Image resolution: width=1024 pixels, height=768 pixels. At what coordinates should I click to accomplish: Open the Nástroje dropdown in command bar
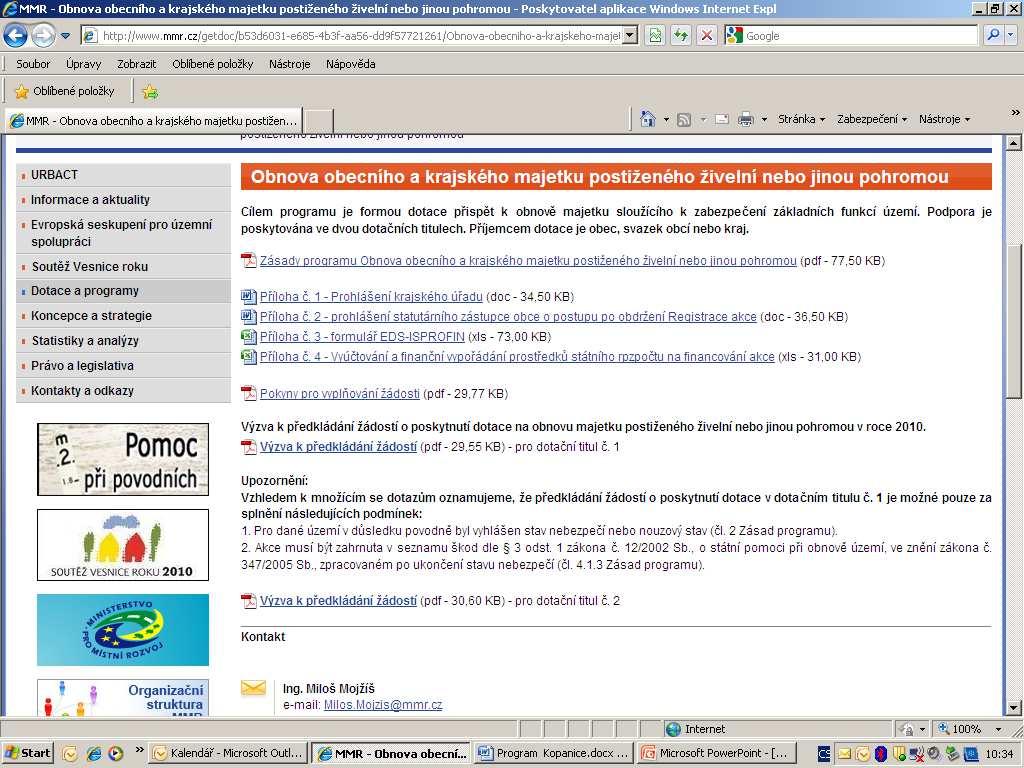[944, 120]
